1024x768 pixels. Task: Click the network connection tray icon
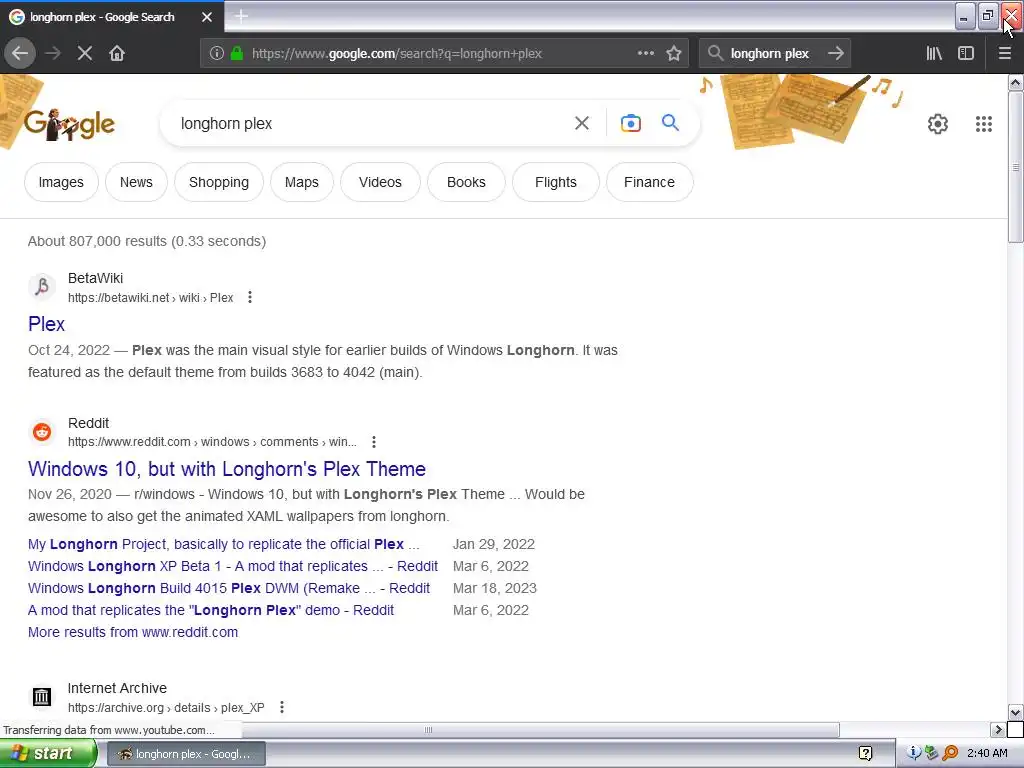pyautogui.click(x=931, y=753)
